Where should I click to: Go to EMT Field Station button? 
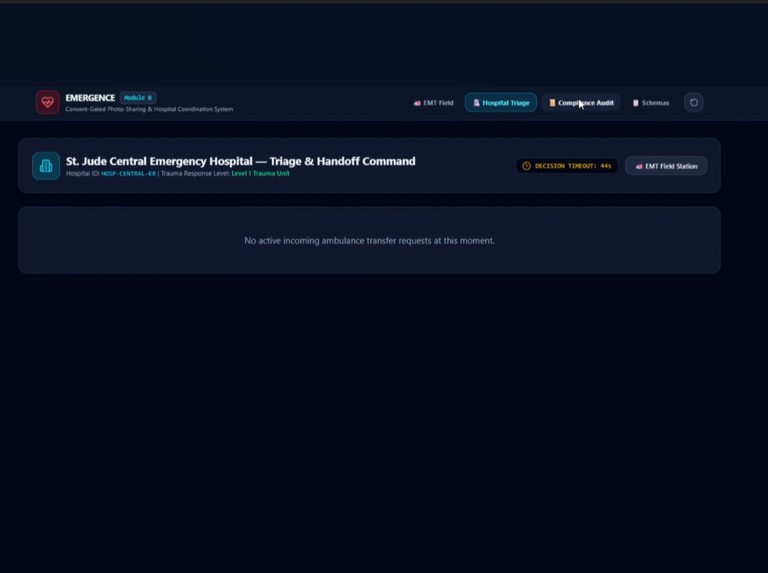tap(666, 166)
